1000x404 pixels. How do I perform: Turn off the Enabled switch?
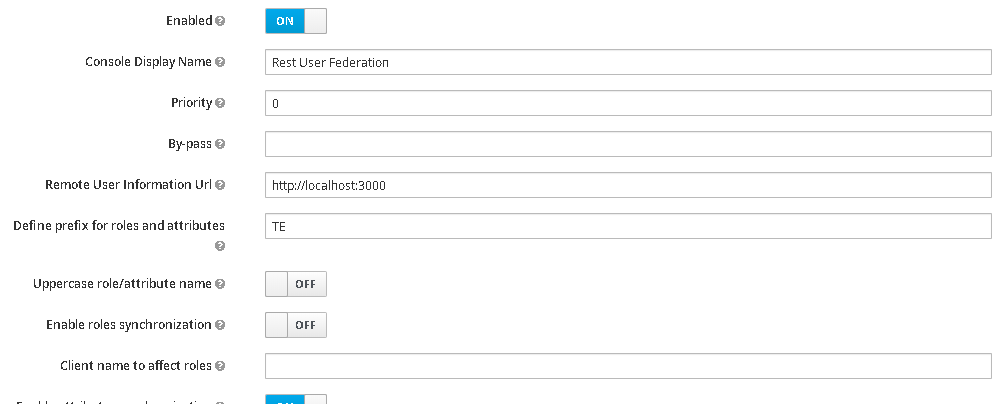pyautogui.click(x=296, y=21)
